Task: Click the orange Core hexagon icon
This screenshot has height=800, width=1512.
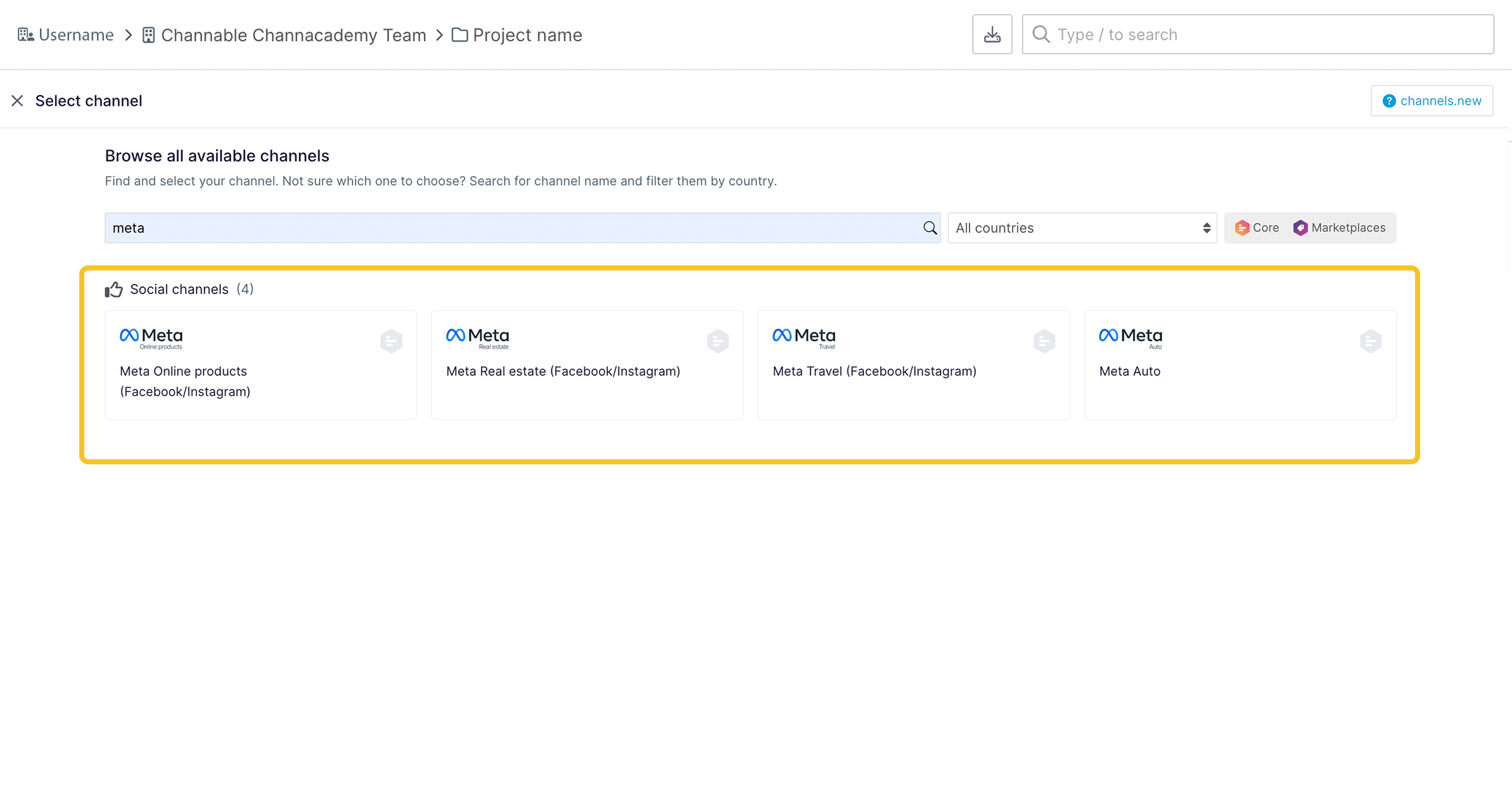Action: (1242, 228)
